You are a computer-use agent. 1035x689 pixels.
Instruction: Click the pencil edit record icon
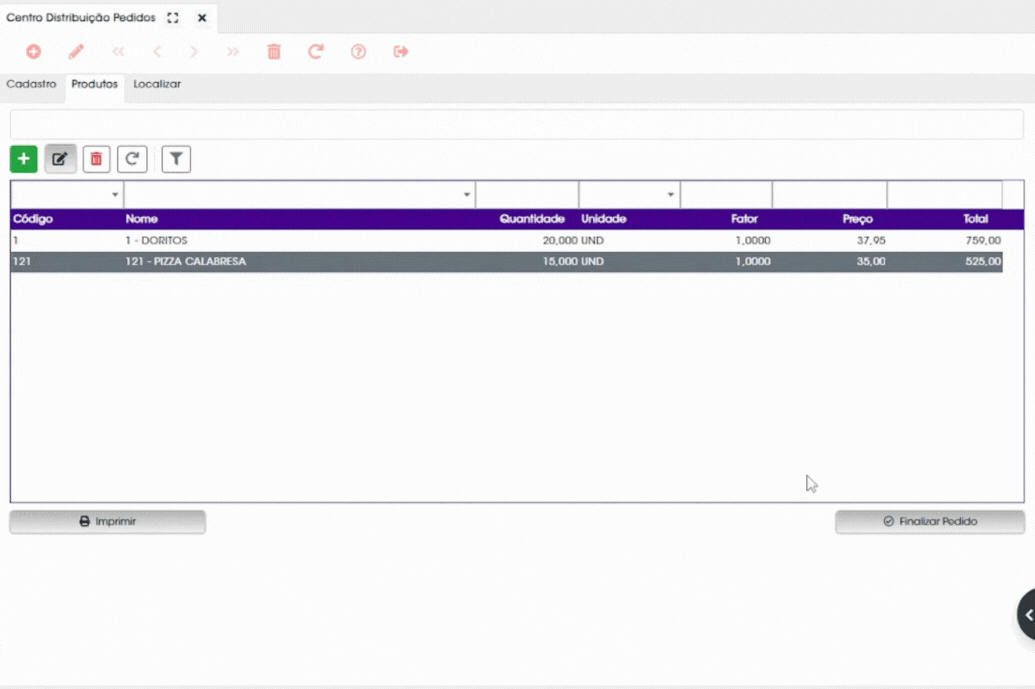click(76, 51)
